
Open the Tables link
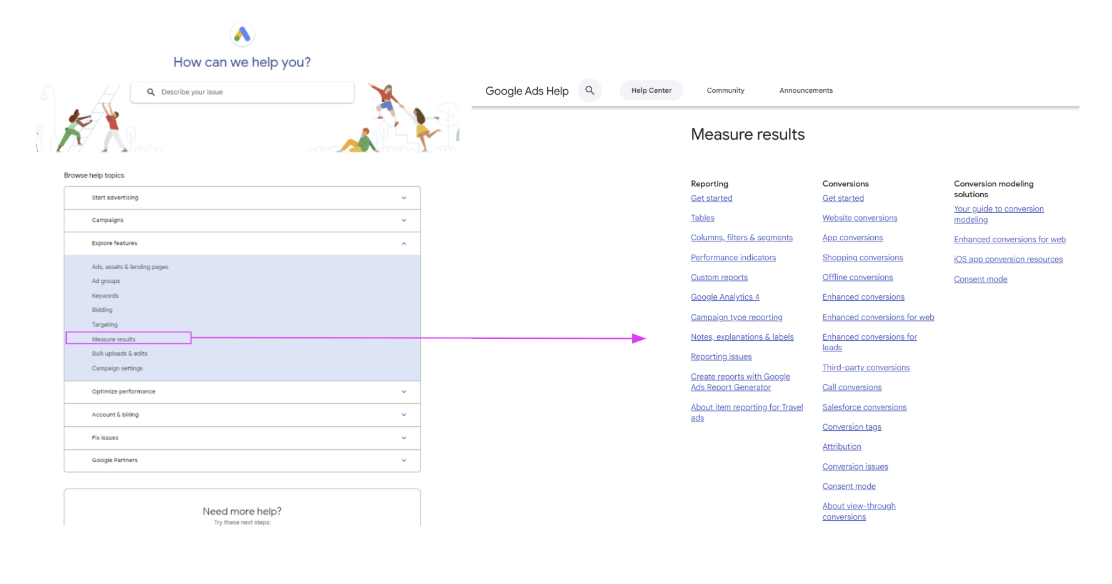coord(702,218)
